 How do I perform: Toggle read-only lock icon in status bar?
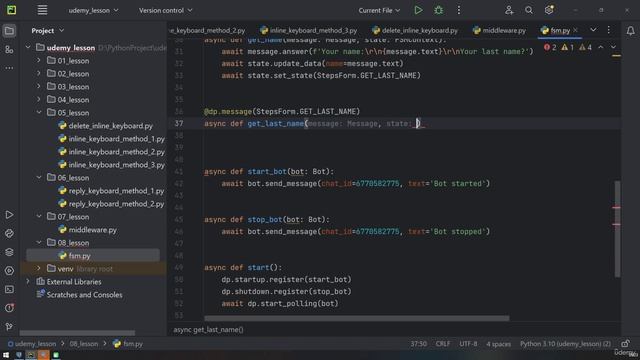pyautogui.click(x=626, y=344)
